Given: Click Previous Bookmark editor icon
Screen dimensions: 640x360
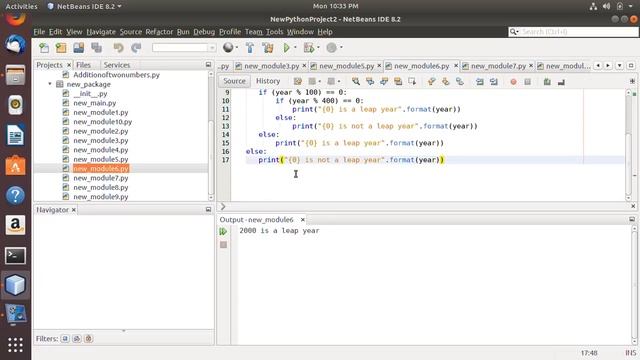Looking at the screenshot, I should coord(431,82).
